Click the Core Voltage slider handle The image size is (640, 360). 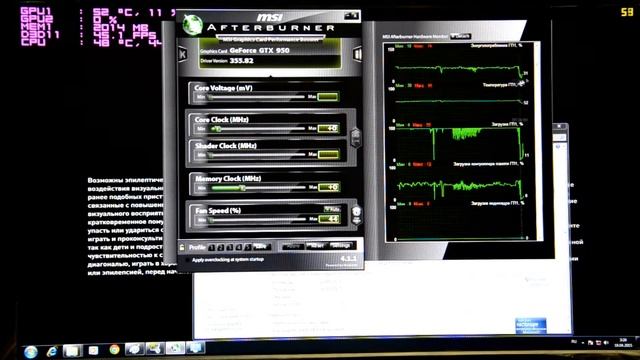(210, 97)
